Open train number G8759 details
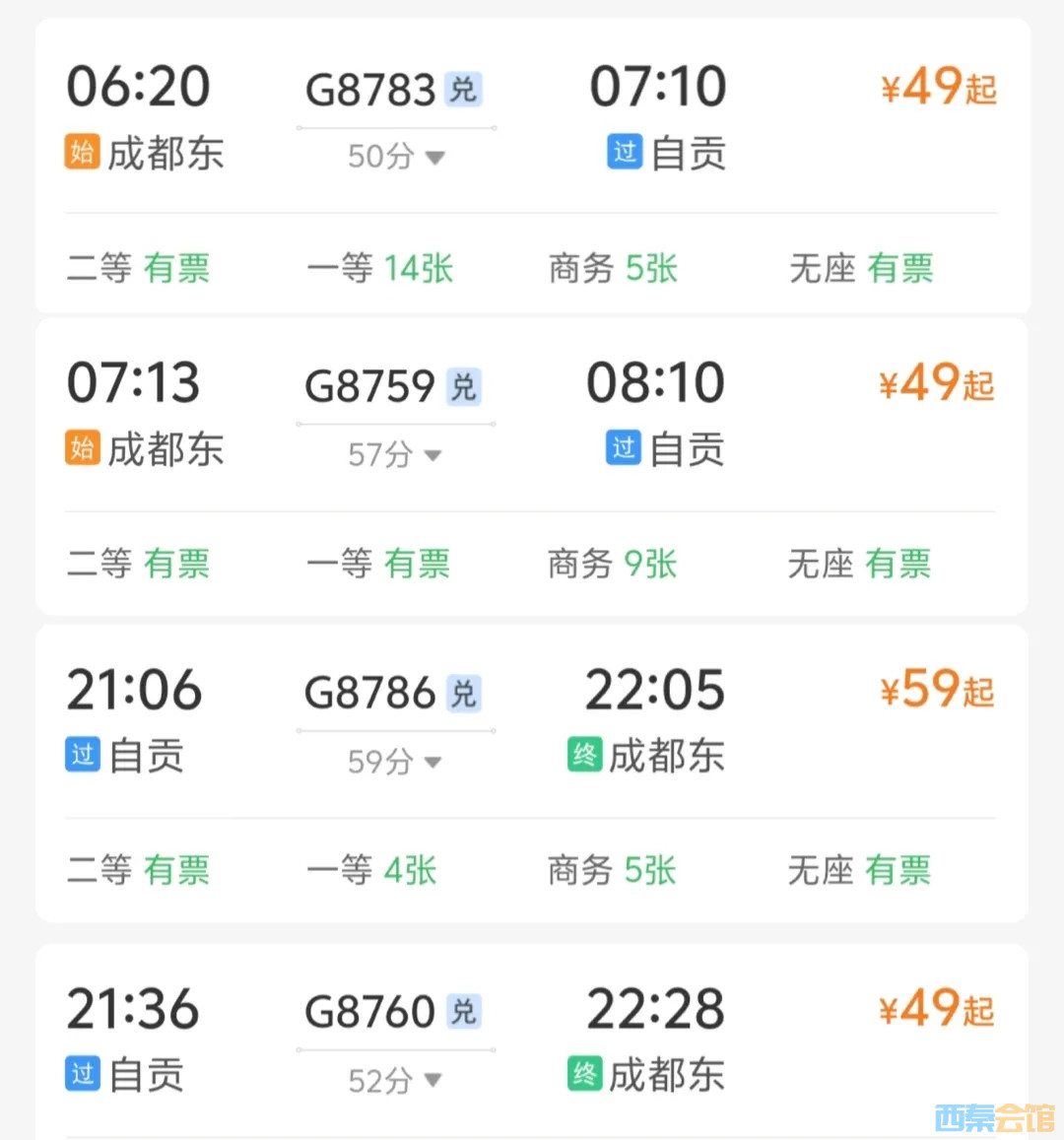 pyautogui.click(x=369, y=386)
